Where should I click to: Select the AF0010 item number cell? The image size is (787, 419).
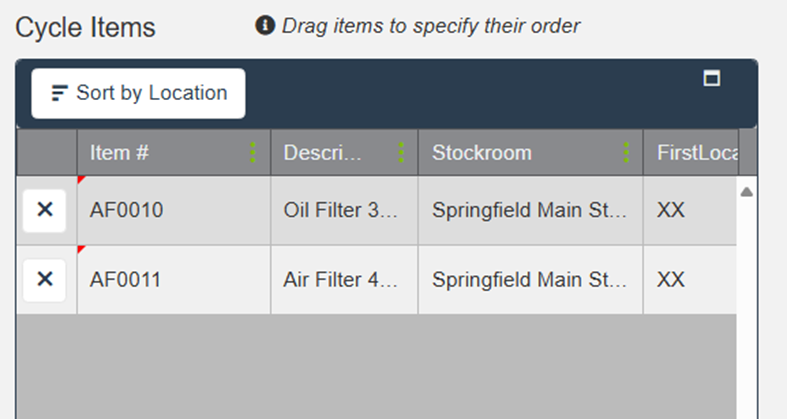click(127, 210)
